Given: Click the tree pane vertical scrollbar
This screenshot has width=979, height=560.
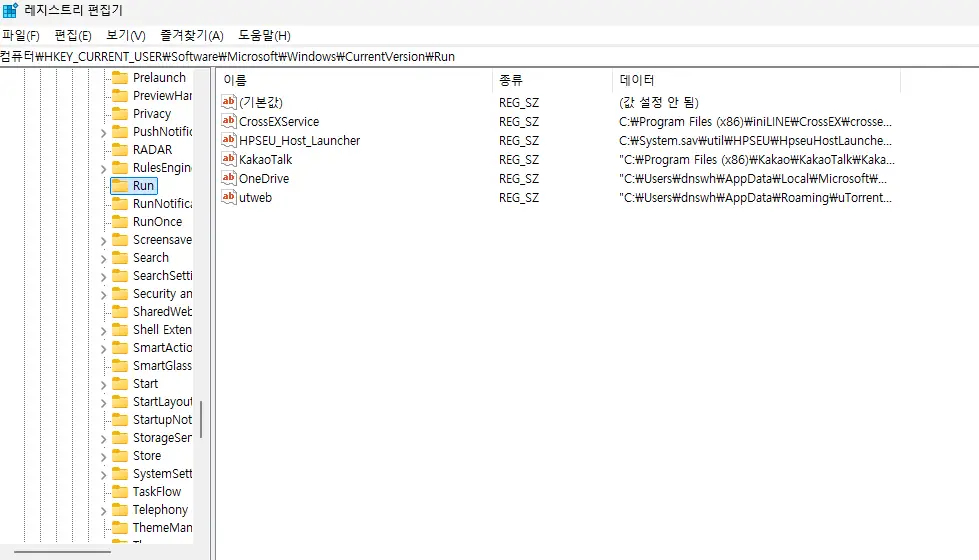Looking at the screenshot, I should coord(201,419).
